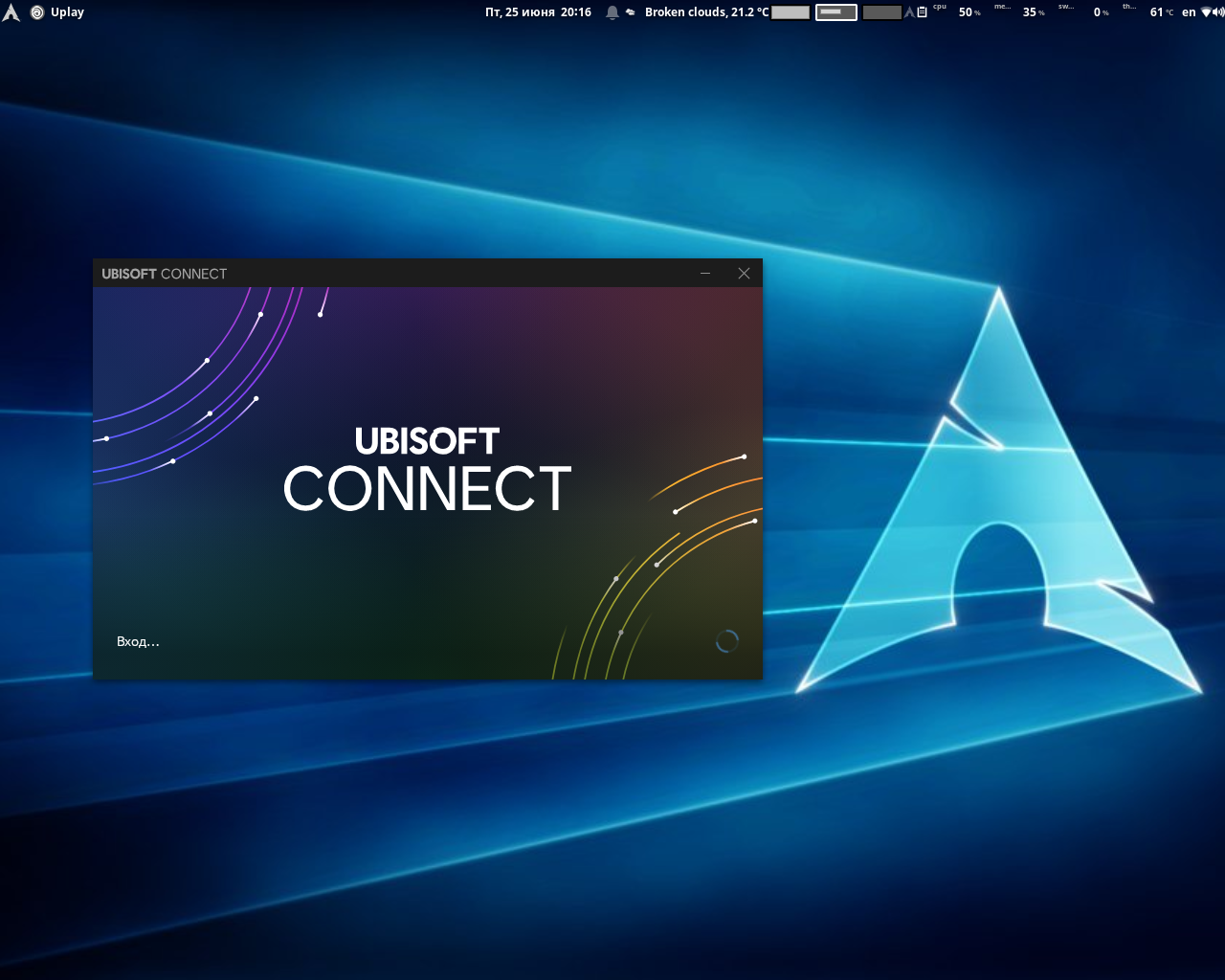Click the weather clouds icon
The image size is (1225, 980).
click(630, 12)
